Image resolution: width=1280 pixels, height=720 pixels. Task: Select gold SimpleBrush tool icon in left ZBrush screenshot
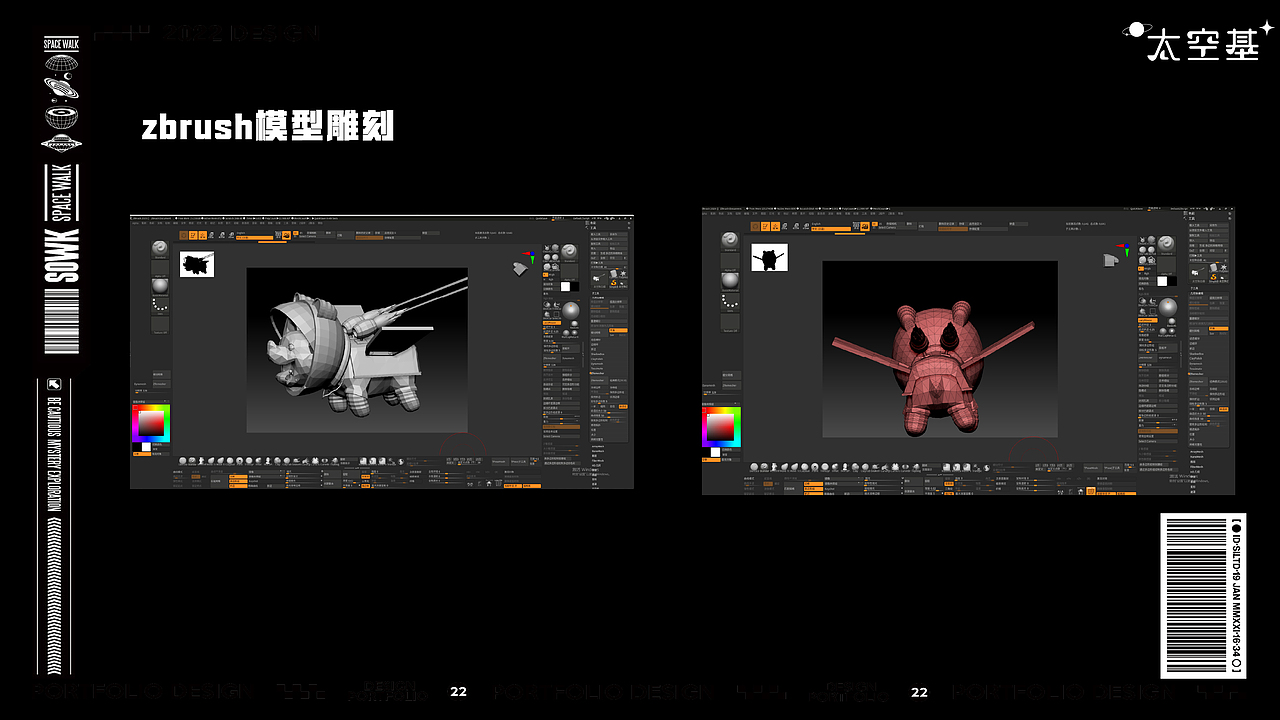(x=614, y=283)
